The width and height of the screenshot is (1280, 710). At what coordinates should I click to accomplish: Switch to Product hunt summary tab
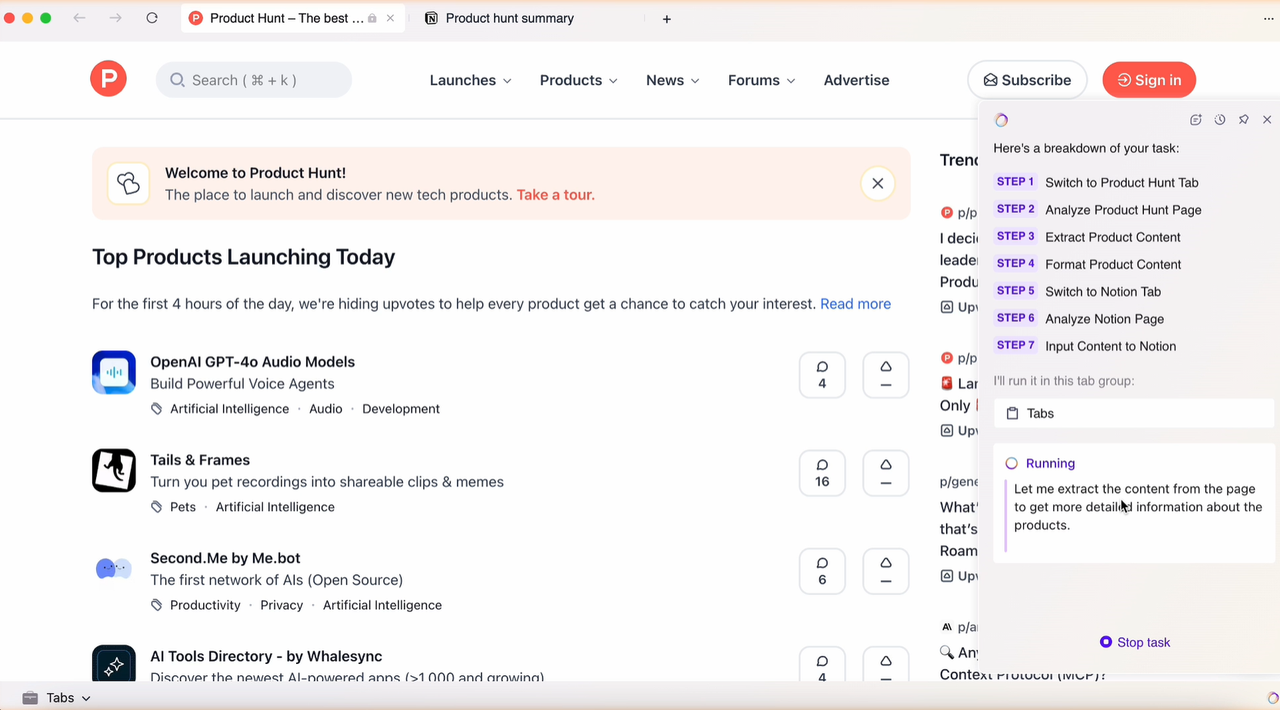tap(510, 18)
